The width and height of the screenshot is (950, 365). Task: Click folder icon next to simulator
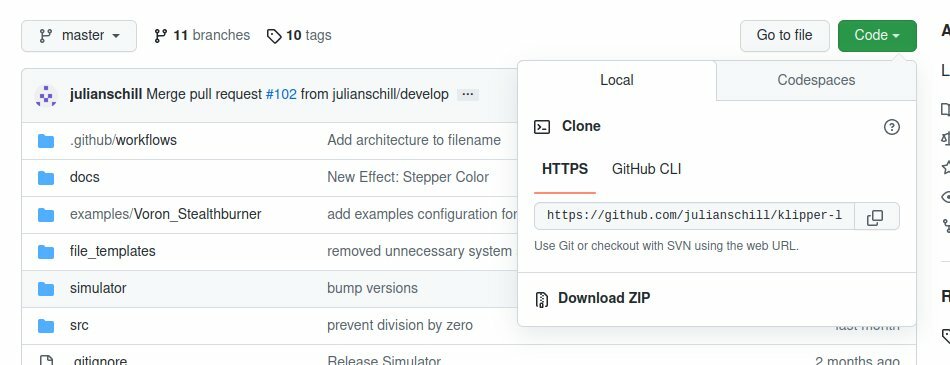pos(46,289)
